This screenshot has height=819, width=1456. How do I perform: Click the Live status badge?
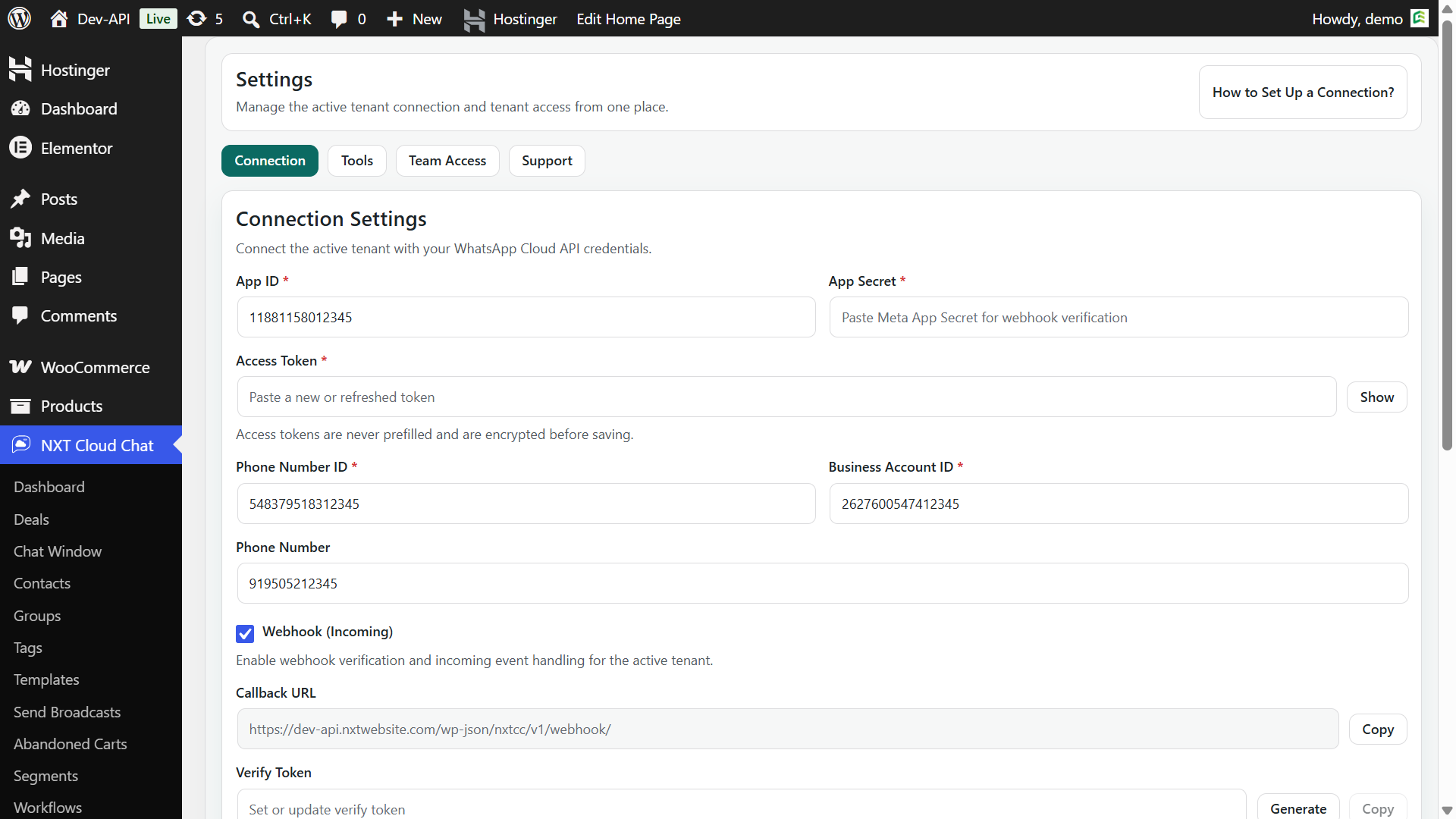click(x=158, y=18)
